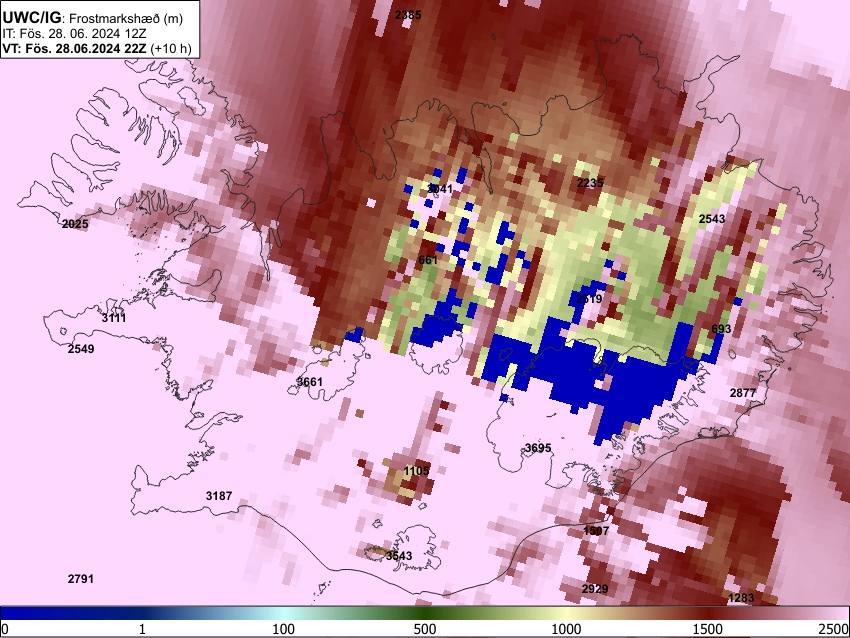The width and height of the screenshot is (850, 638).
Task: Click the valid time line 'VT: Fös. 28.06.2024 22Z'
Action: (74, 48)
